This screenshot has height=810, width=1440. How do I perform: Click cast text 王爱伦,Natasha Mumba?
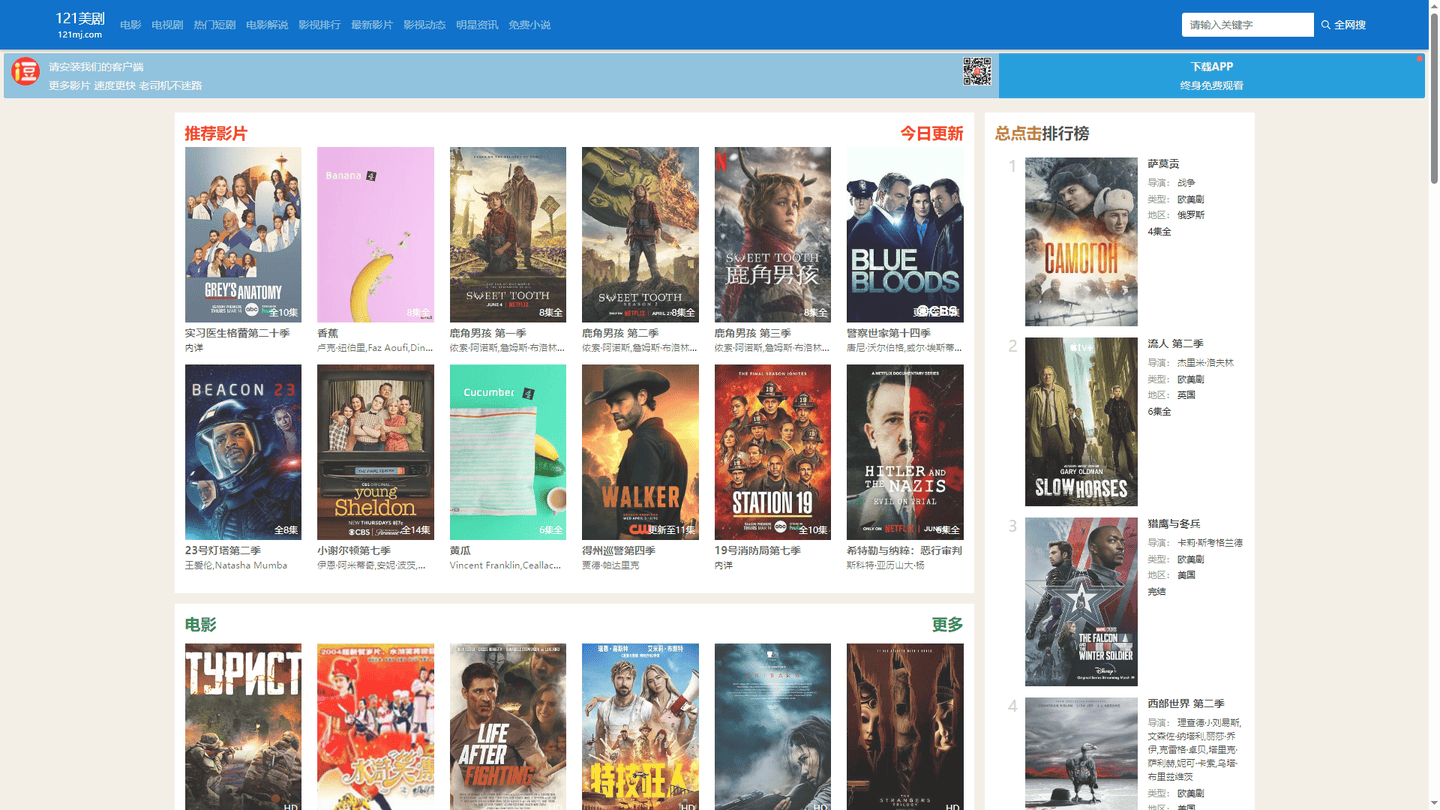pyautogui.click(x=236, y=566)
